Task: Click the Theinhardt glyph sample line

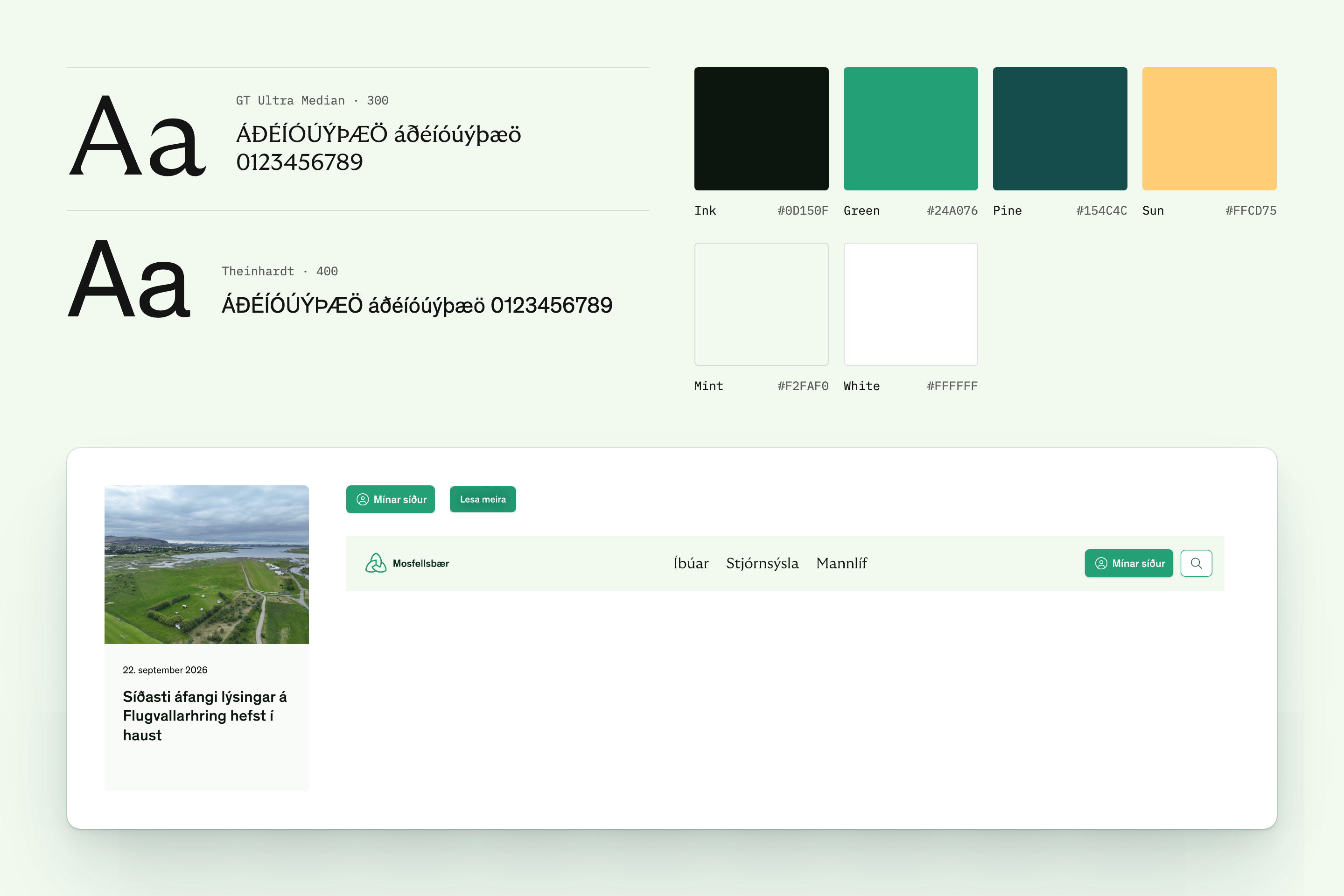Action: (417, 305)
